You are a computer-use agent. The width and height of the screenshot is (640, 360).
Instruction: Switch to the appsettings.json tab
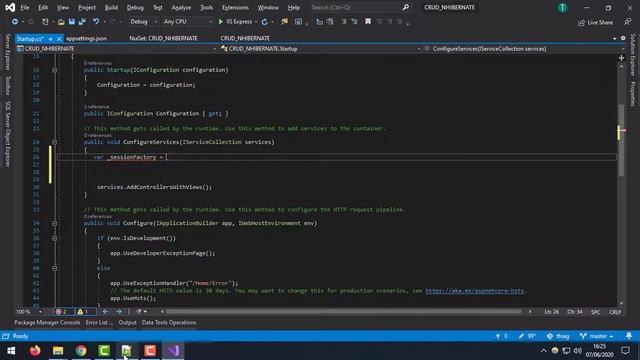[x=86, y=38]
